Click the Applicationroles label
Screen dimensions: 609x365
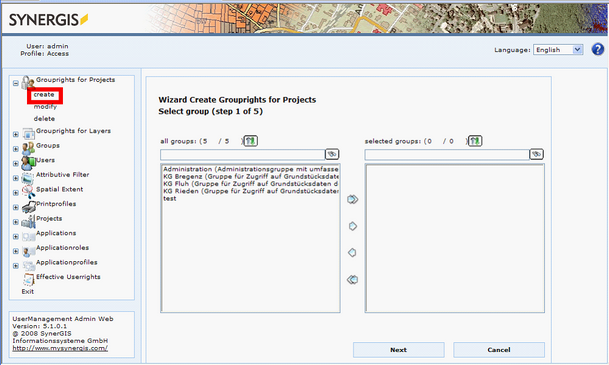pos(62,248)
